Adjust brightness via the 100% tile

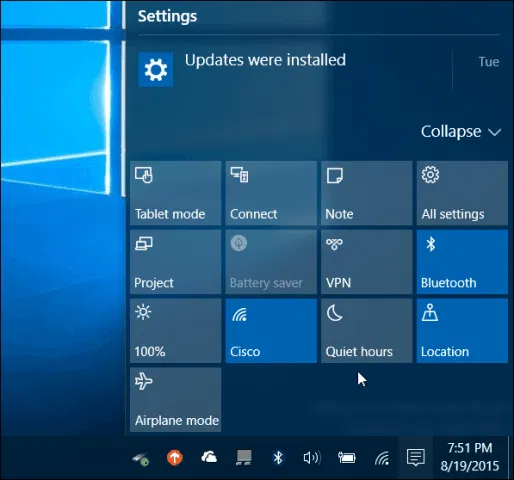pos(175,331)
